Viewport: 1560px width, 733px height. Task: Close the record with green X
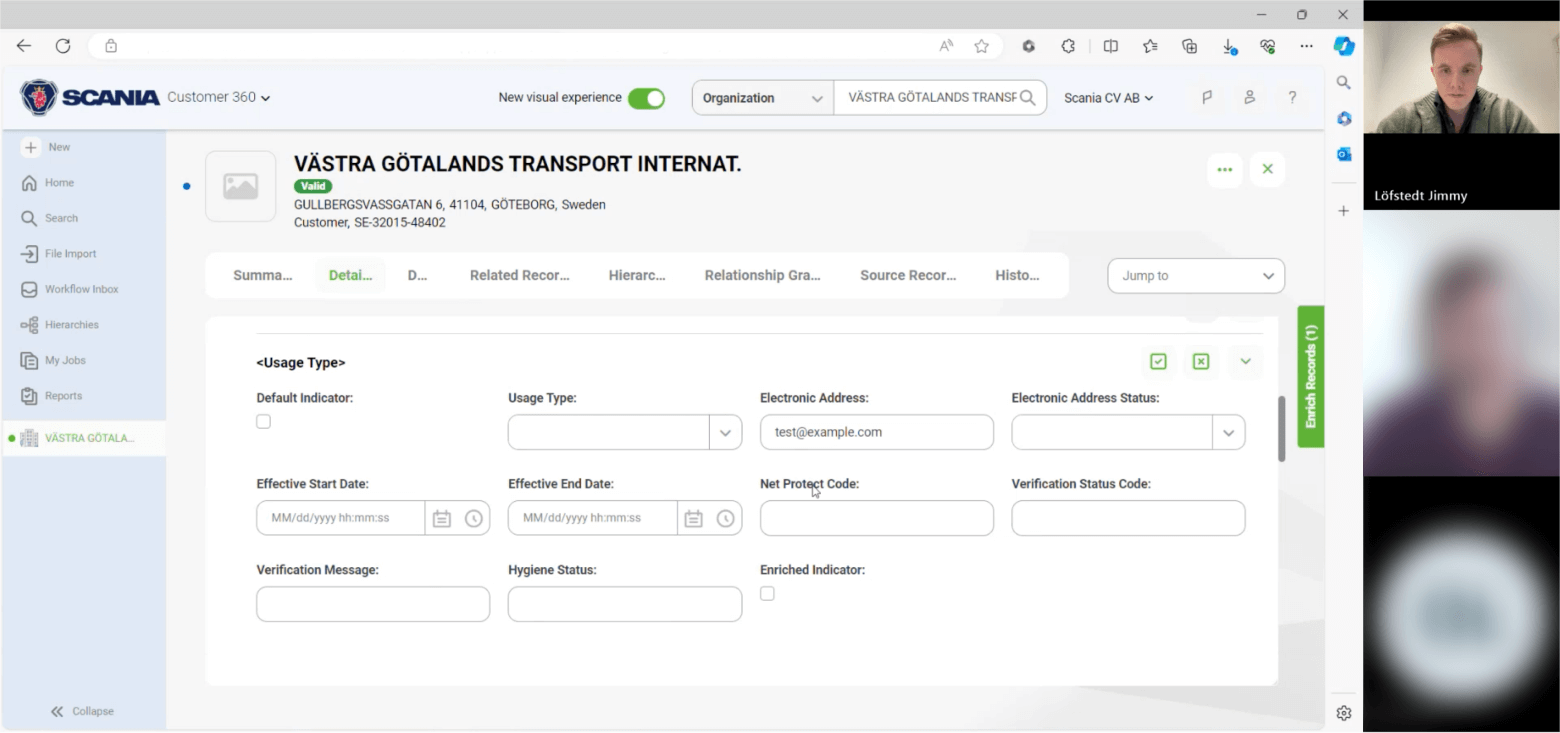1267,169
